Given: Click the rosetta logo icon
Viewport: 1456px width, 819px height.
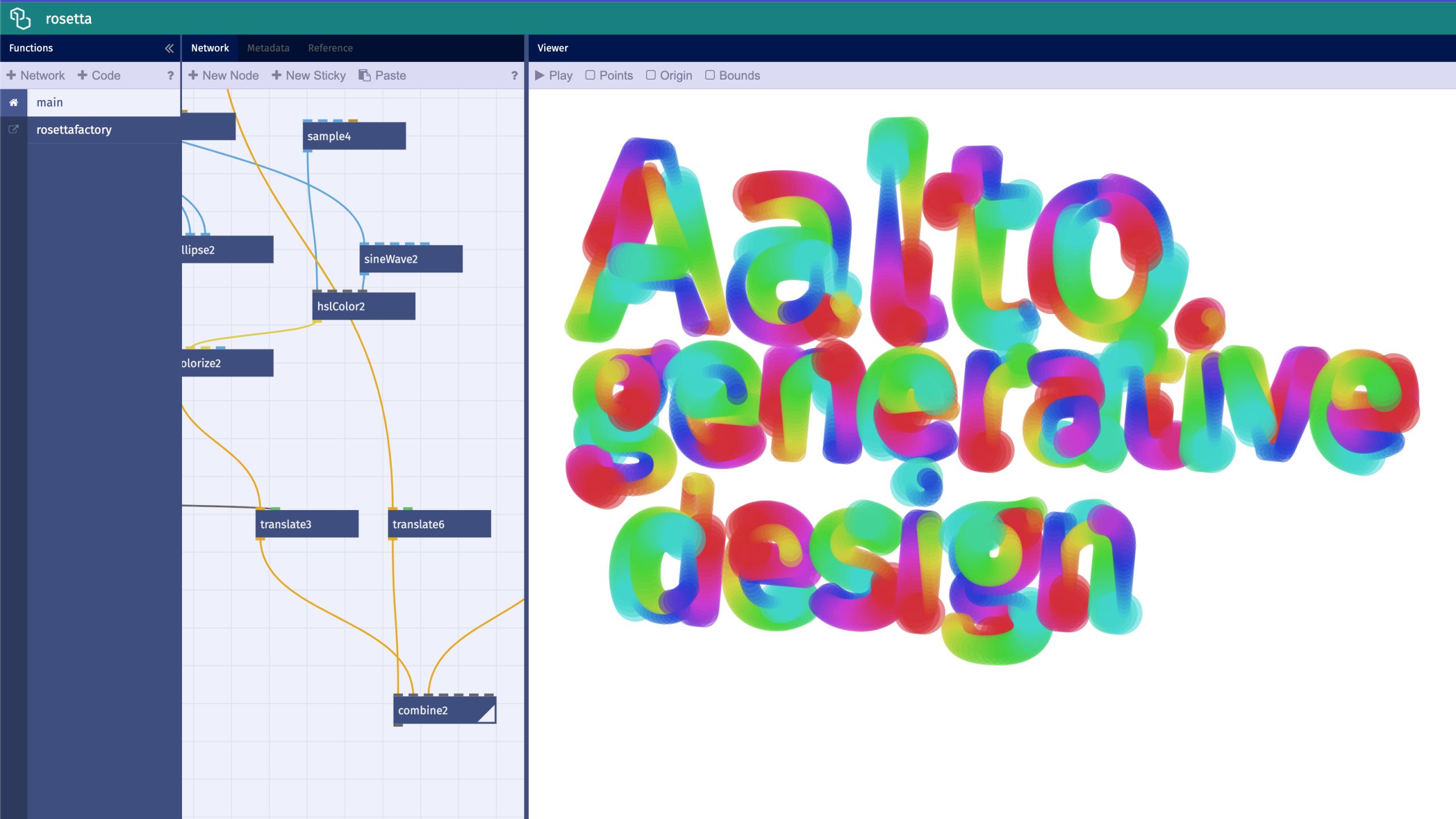Looking at the screenshot, I should pos(20,18).
